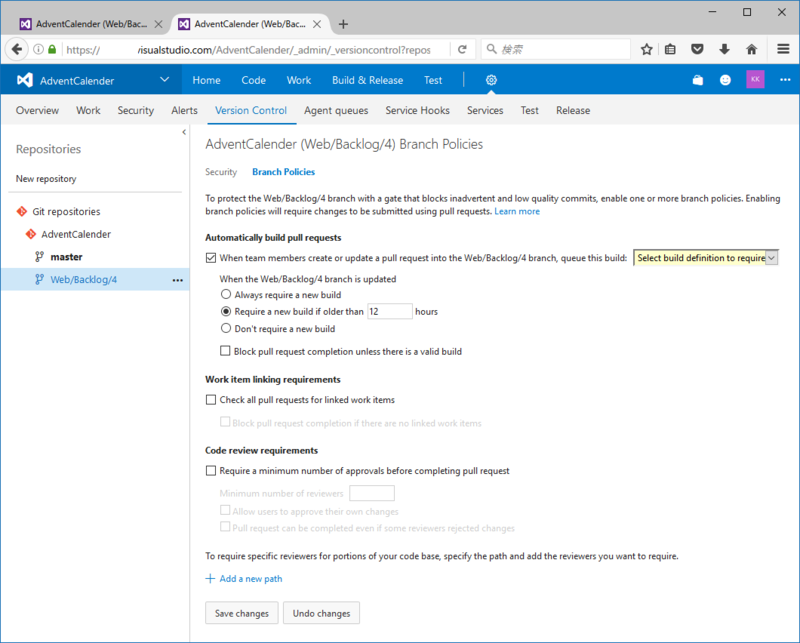Open the Select build definition dropdown

tap(706, 258)
